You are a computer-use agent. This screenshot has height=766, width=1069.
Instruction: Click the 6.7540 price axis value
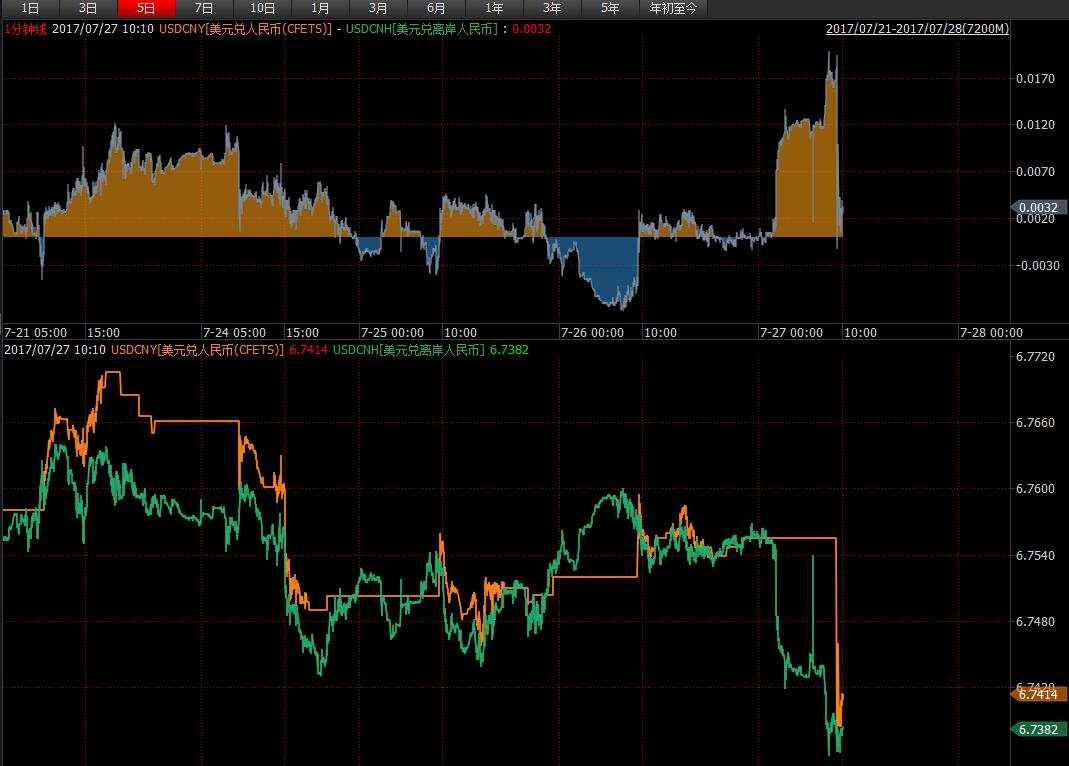(x=1035, y=555)
